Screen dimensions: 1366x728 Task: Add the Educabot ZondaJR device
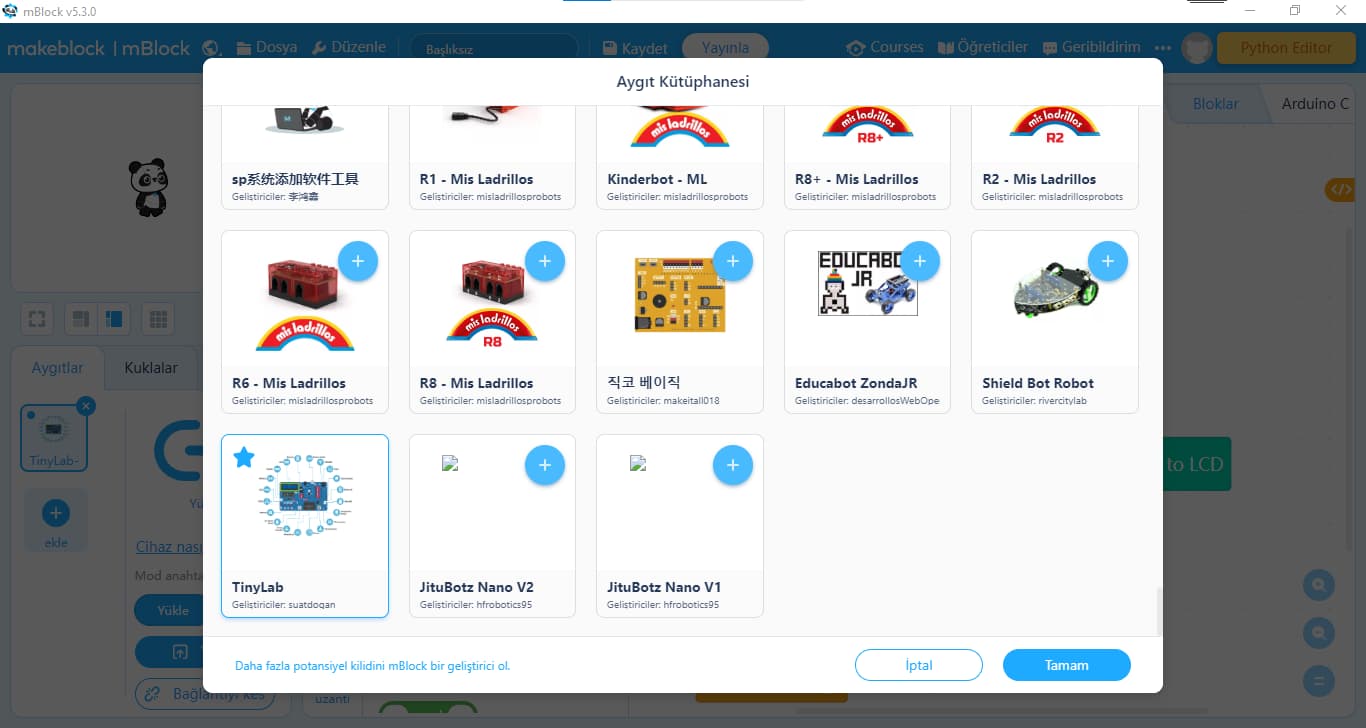pos(920,262)
